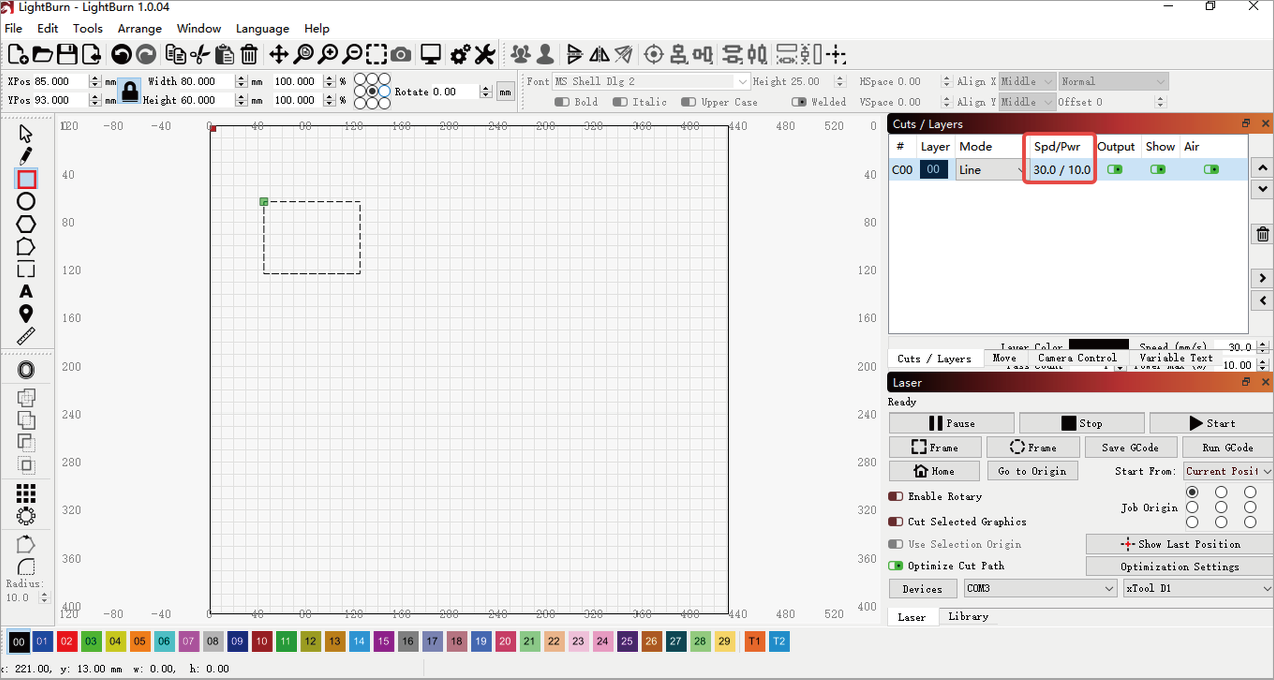Viewport: 1274px width, 680px height.
Task: Click the Redo arrow icon
Action: click(x=146, y=55)
